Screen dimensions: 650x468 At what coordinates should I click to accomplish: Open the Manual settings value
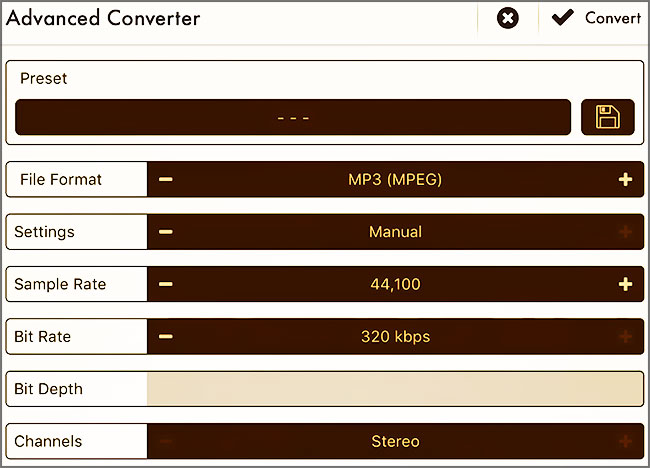click(395, 232)
